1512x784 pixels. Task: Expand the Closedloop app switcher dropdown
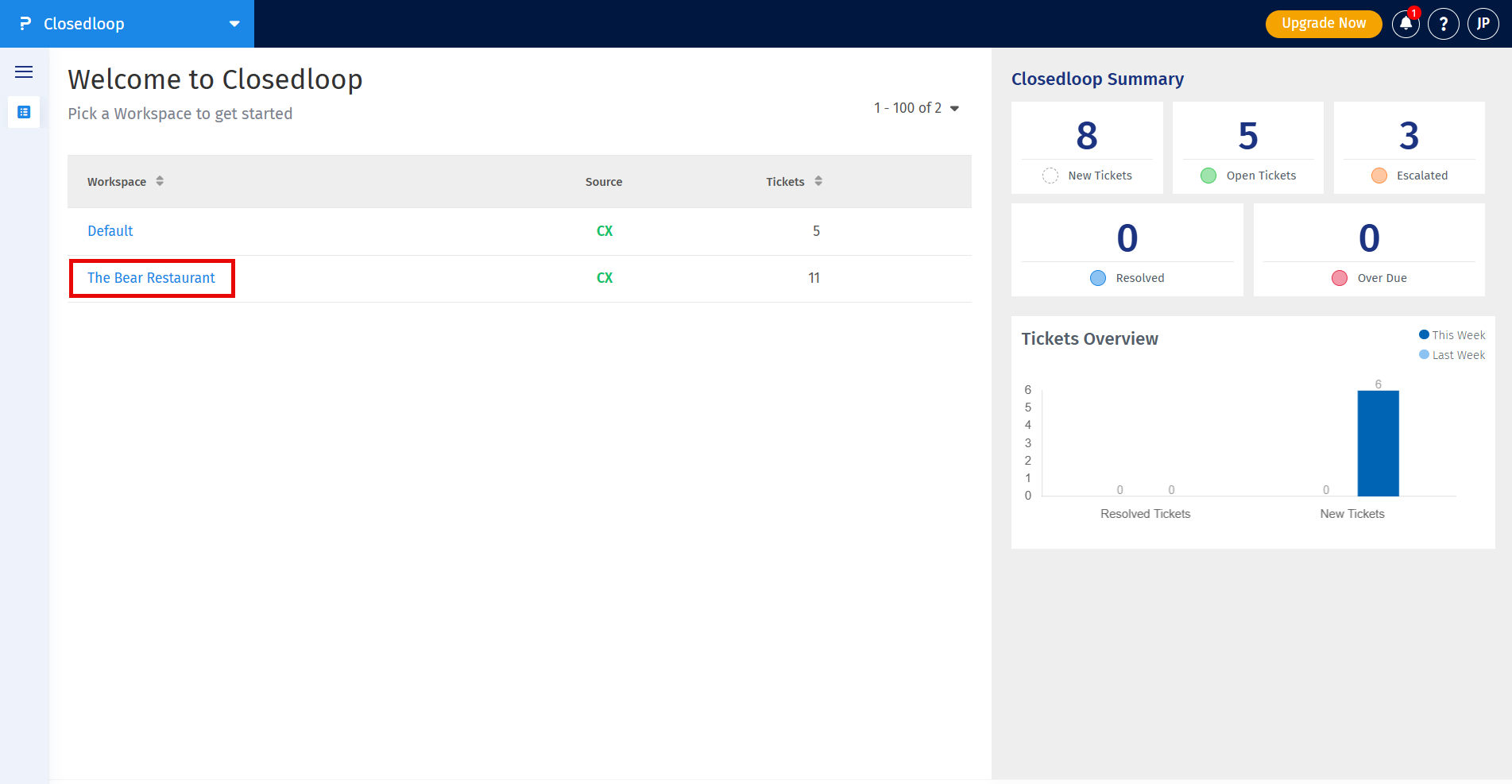[x=234, y=24]
